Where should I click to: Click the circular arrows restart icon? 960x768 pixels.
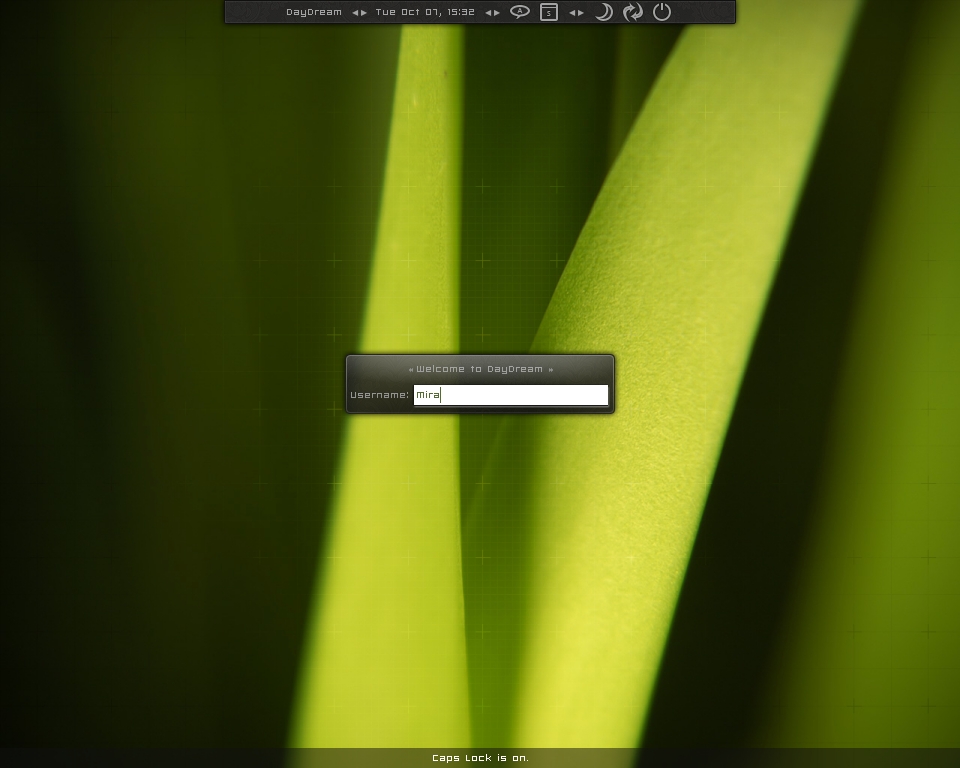632,12
